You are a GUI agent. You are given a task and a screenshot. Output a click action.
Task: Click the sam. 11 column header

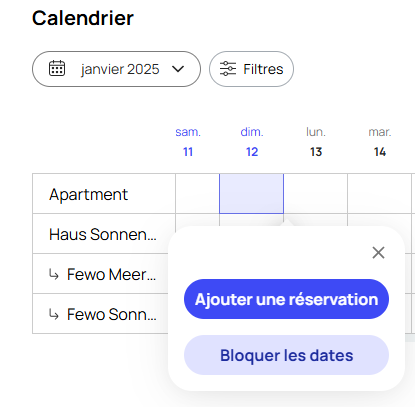[x=188, y=142]
